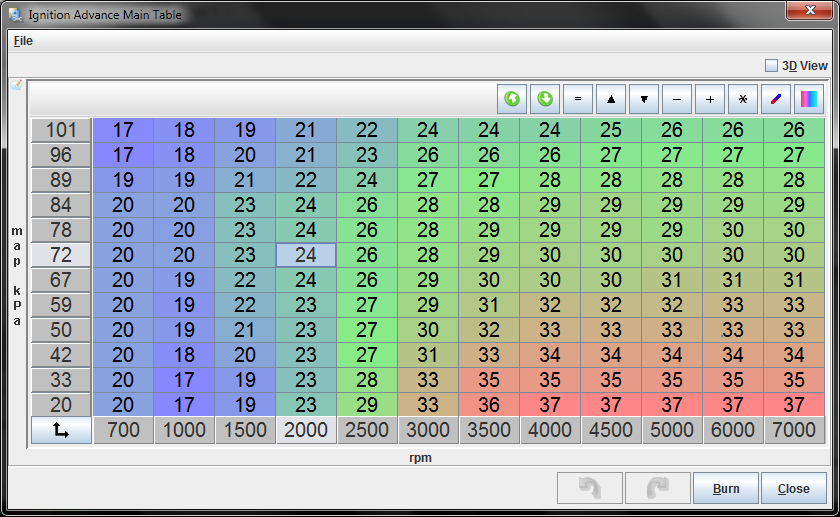
Task: Select the 2000 rpm column header
Action: [x=306, y=430]
